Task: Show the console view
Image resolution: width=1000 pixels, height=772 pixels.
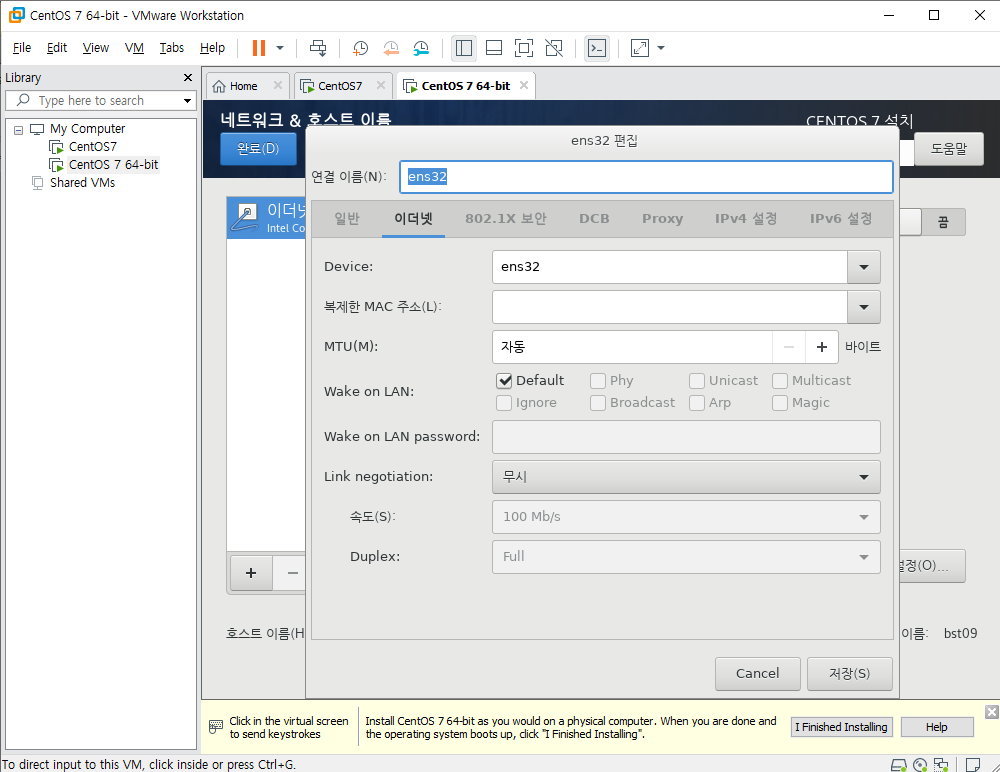Action: coord(597,48)
